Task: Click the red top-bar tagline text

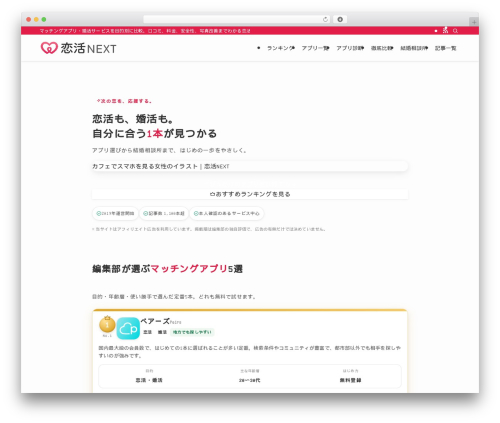Action: pyautogui.click(x=145, y=31)
